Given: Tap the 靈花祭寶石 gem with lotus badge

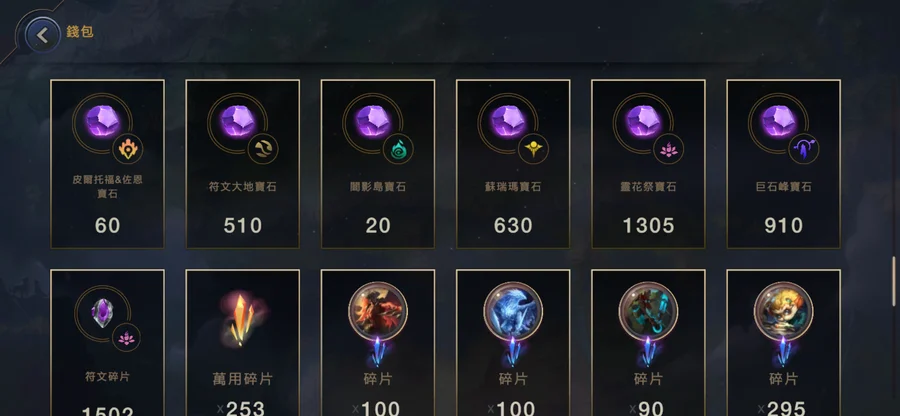Looking at the screenshot, I should click(644, 122).
